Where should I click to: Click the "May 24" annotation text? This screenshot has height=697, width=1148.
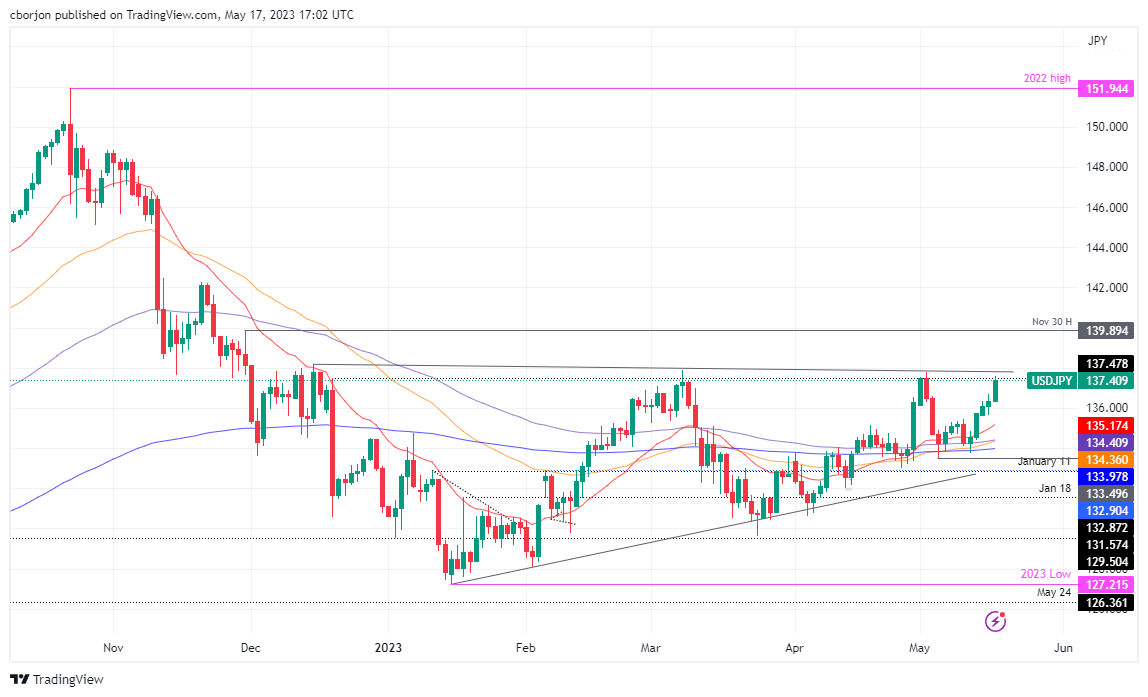click(1054, 592)
